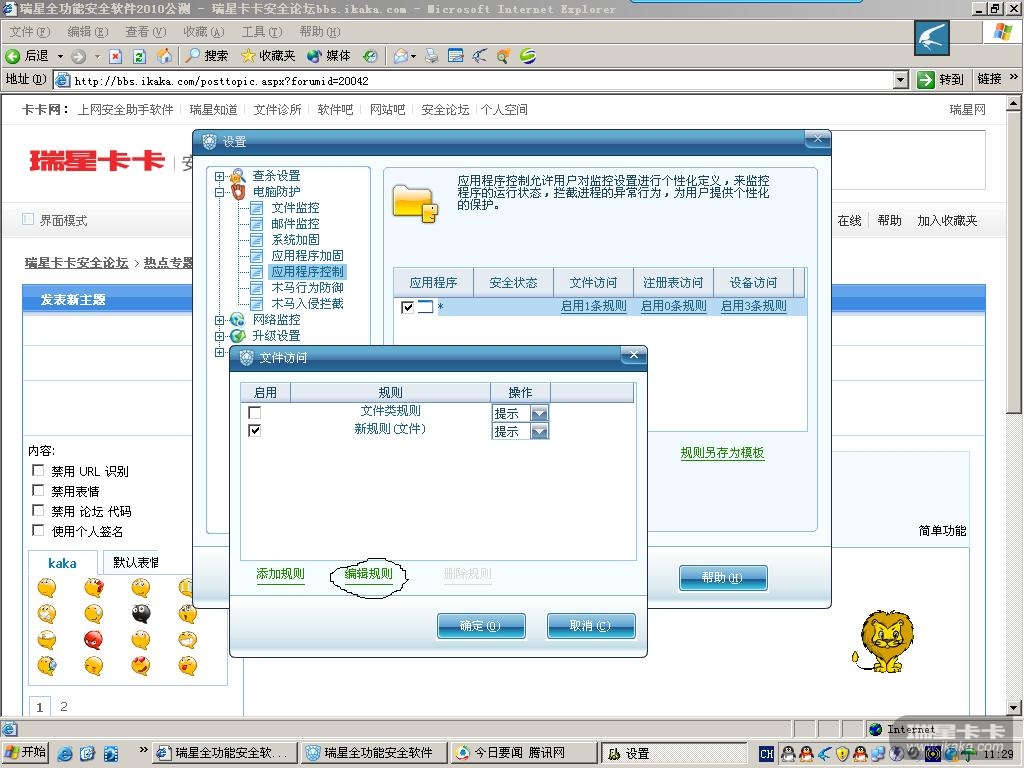The image size is (1024, 768).
Task: Select 邮件监控 in the settings tree
Action: coord(295,223)
